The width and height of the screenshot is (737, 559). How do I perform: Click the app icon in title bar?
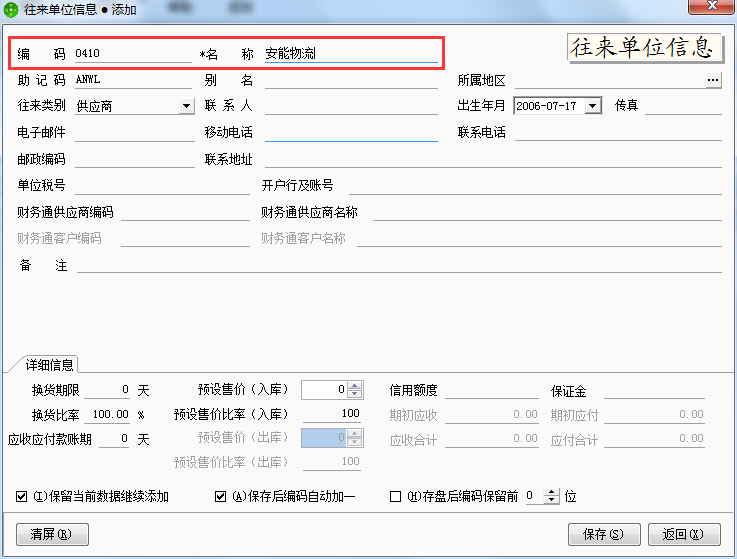11,8
